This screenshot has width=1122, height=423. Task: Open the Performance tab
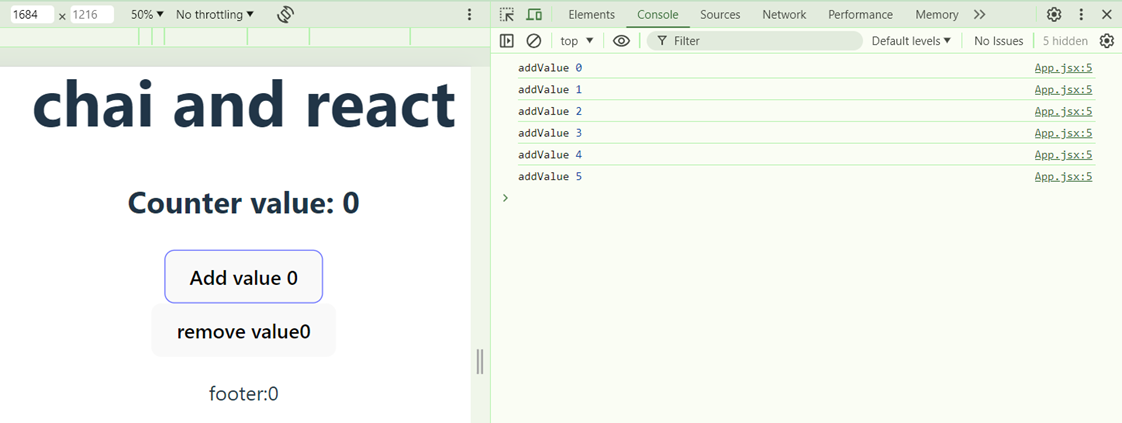tap(861, 14)
